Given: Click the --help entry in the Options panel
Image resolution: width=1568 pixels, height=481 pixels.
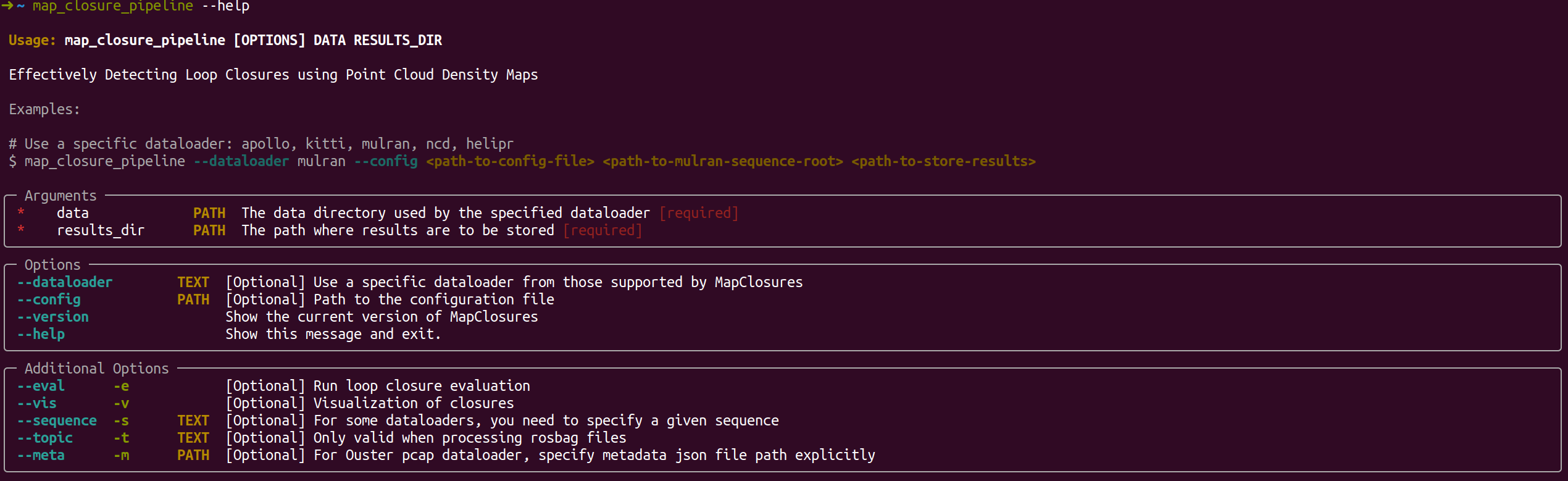Looking at the screenshot, I should pyautogui.click(x=41, y=334).
